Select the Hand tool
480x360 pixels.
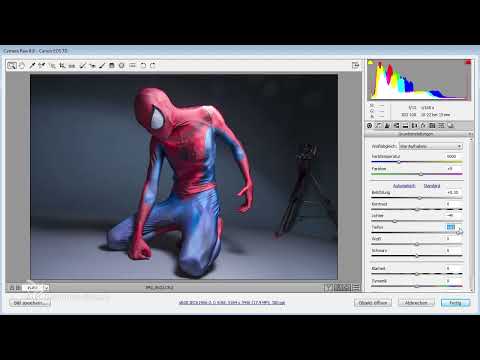tap(22, 65)
